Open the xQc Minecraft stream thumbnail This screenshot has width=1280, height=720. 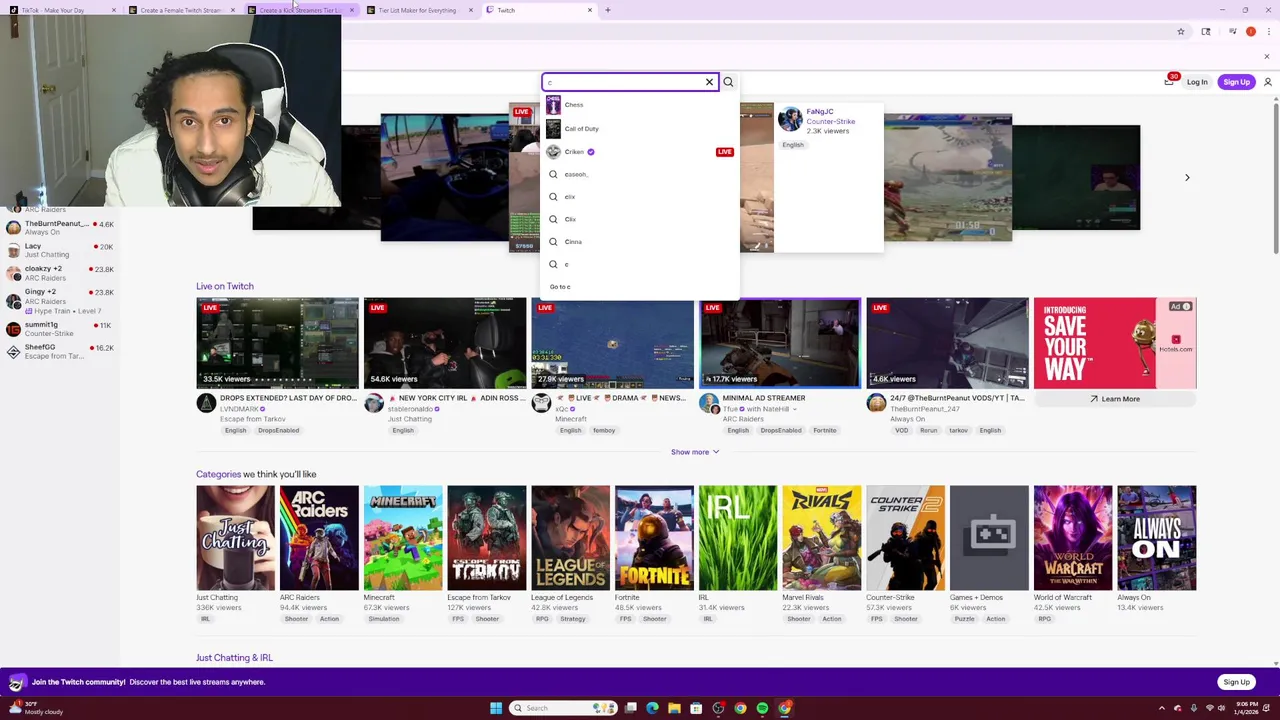[612, 343]
